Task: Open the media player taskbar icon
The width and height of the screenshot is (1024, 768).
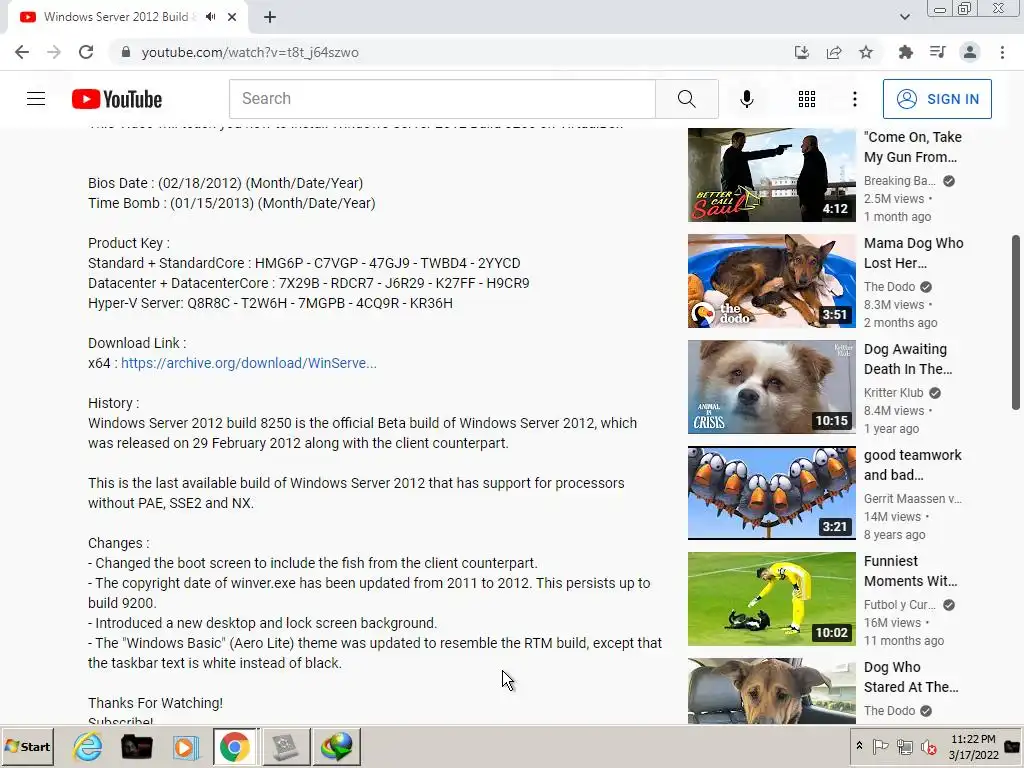Action: [x=185, y=746]
